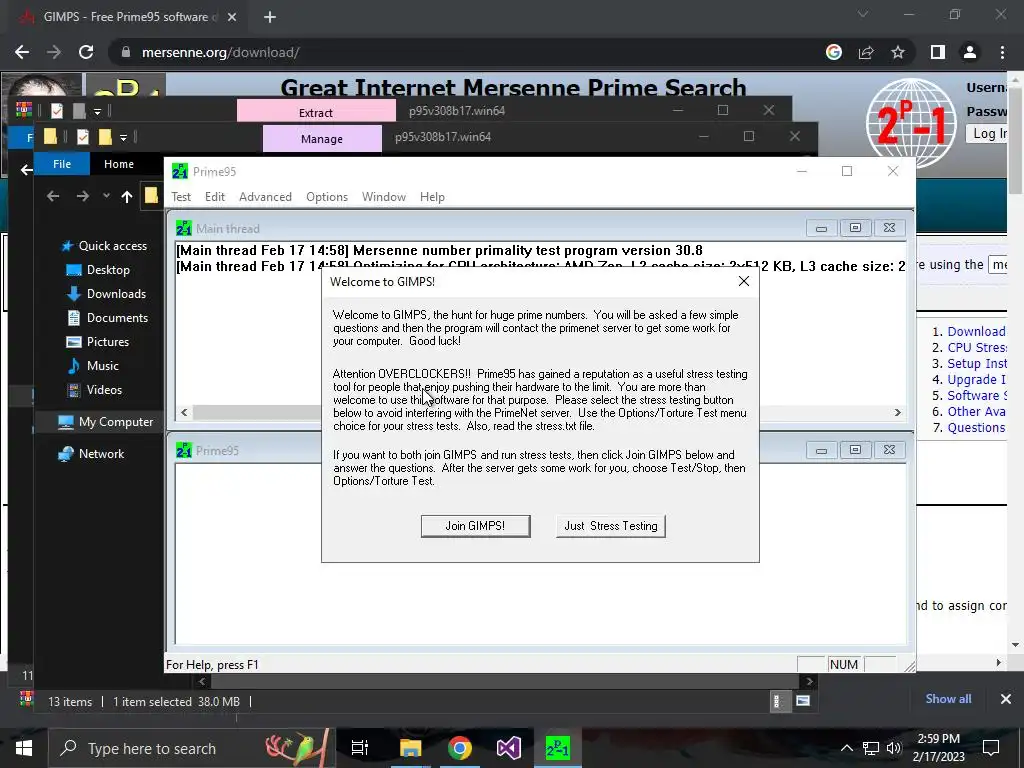
Task: Open the Advanced menu in Prime95
Action: [x=265, y=197]
